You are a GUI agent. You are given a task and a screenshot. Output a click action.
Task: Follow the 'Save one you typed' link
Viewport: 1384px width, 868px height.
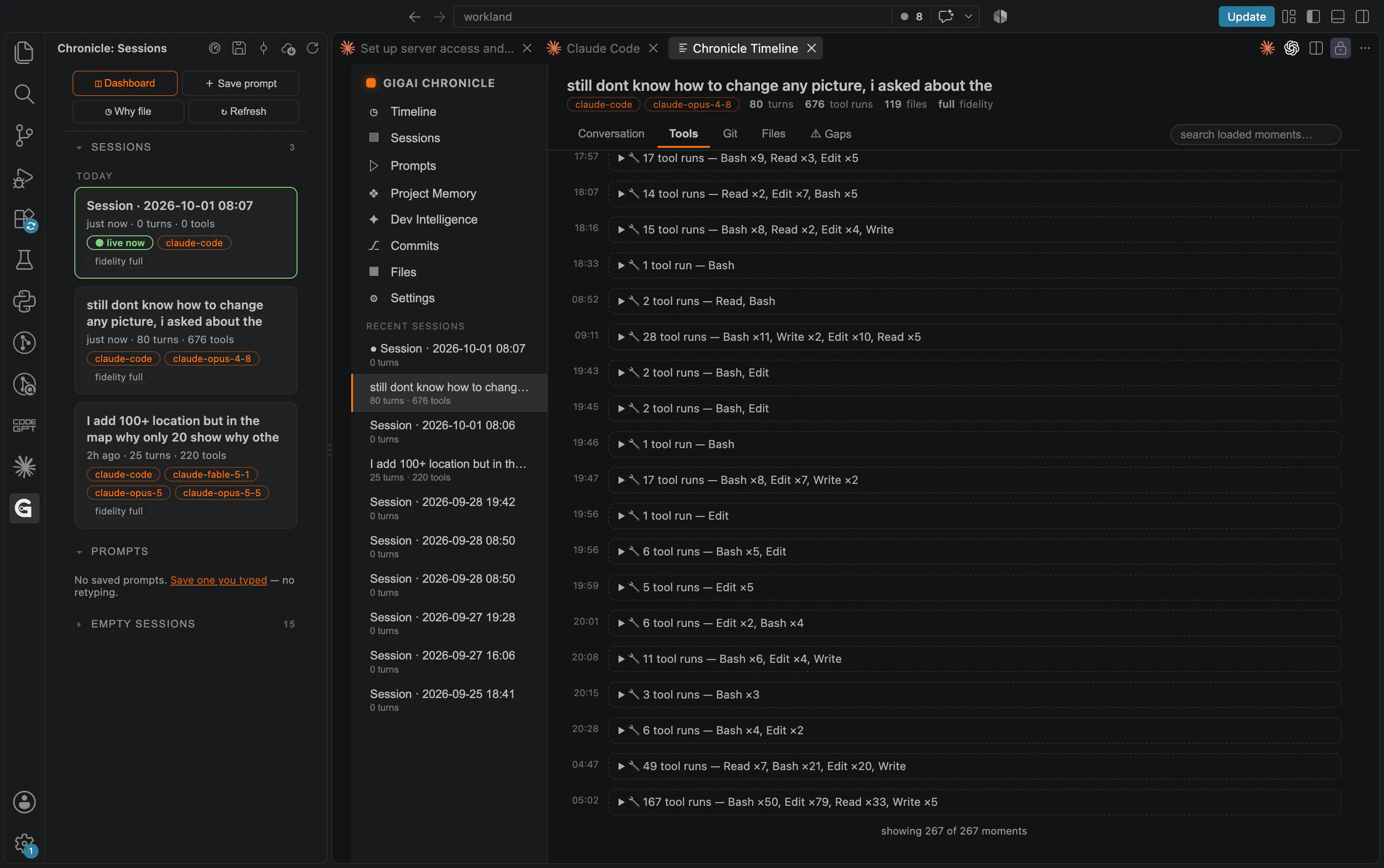point(219,580)
